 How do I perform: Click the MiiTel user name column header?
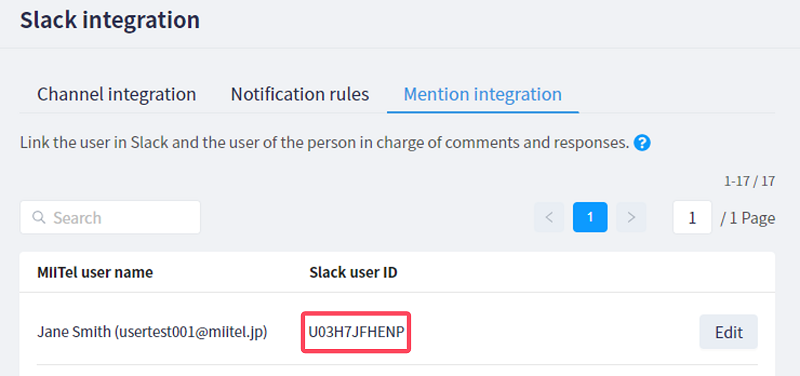95,272
